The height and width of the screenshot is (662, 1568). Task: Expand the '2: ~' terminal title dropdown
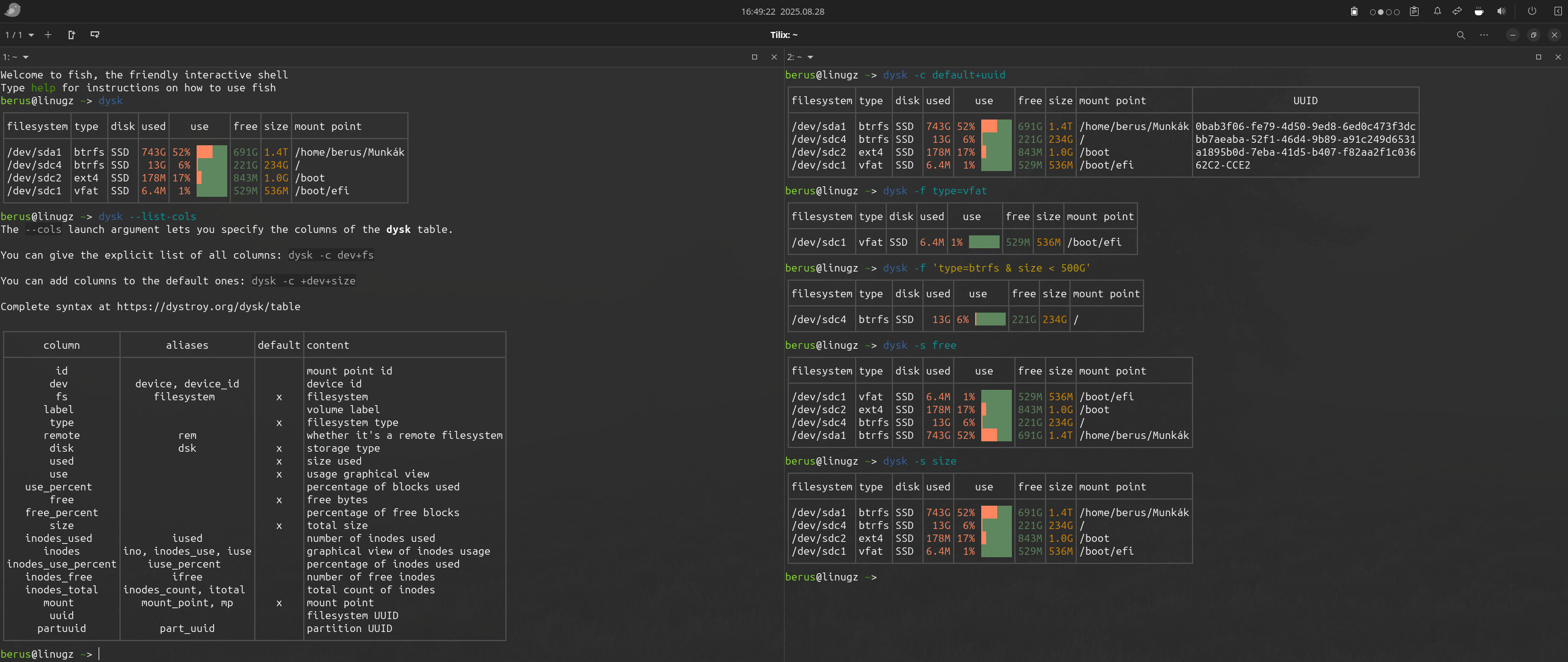pos(801,57)
